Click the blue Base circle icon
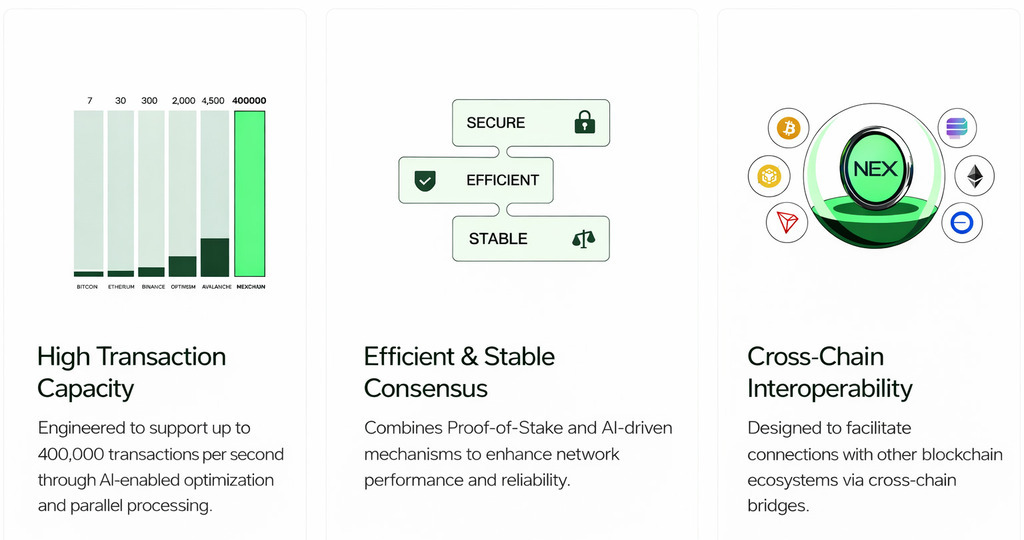Viewport: 1024px width, 540px height. coord(961,222)
